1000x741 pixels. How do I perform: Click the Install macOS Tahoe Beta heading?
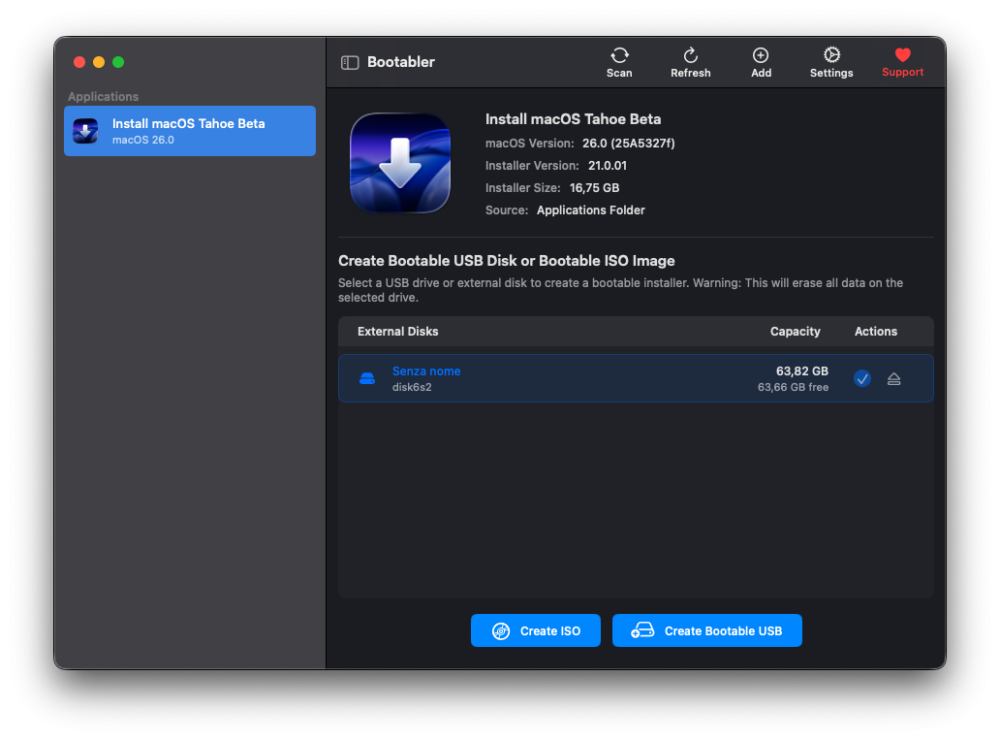(x=573, y=119)
